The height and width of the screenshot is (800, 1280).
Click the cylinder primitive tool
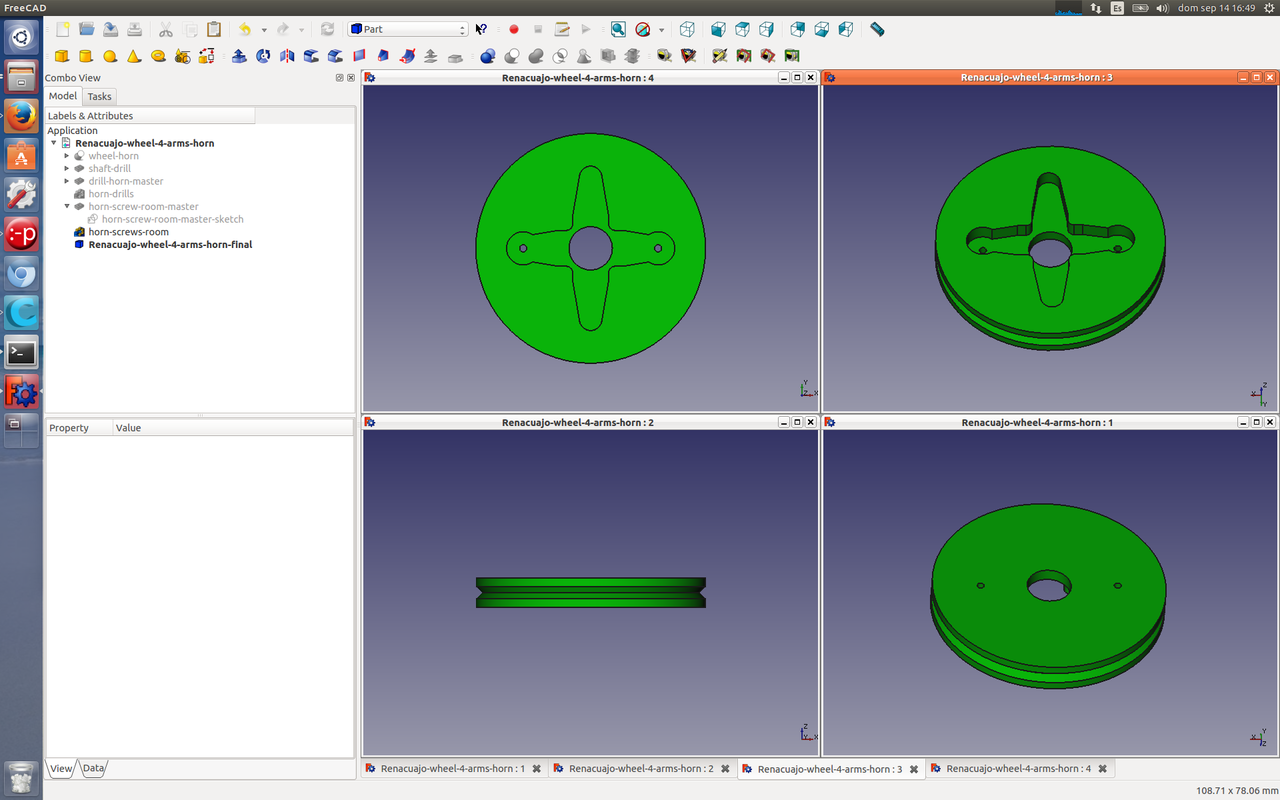click(x=86, y=56)
